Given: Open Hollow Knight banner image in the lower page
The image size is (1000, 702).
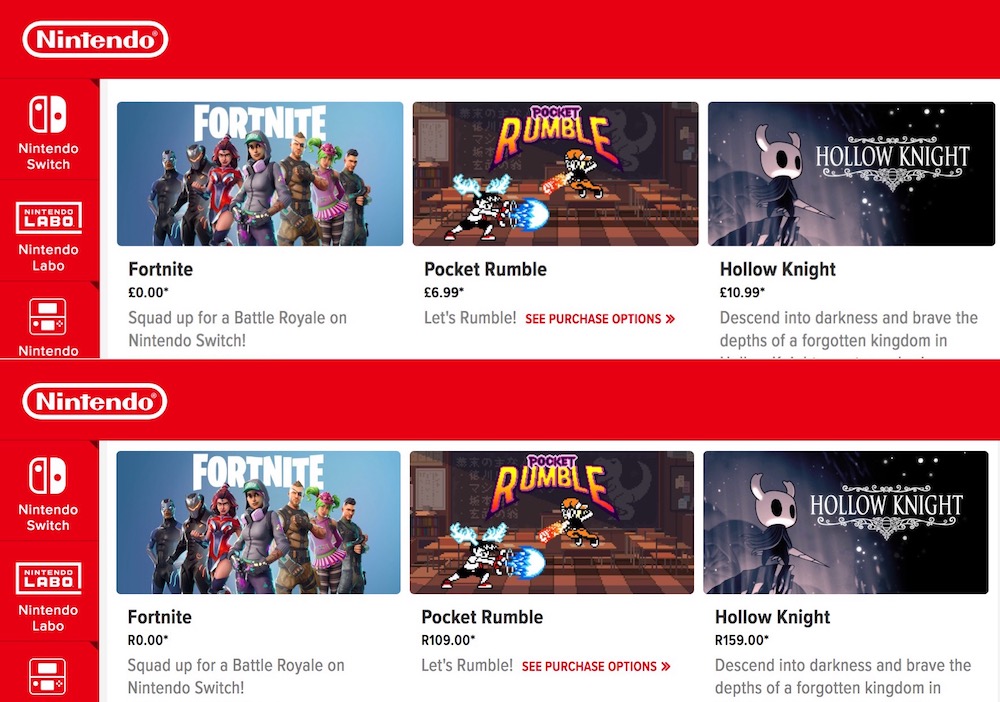Looking at the screenshot, I should [x=846, y=523].
